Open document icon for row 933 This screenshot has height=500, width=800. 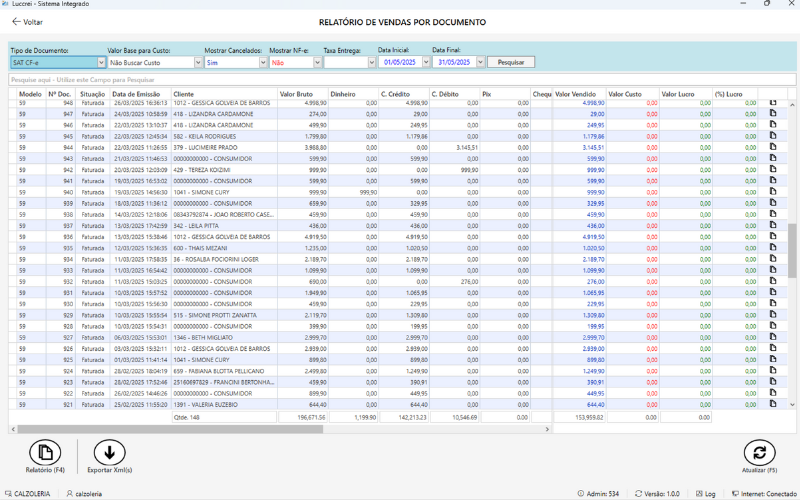(x=773, y=270)
